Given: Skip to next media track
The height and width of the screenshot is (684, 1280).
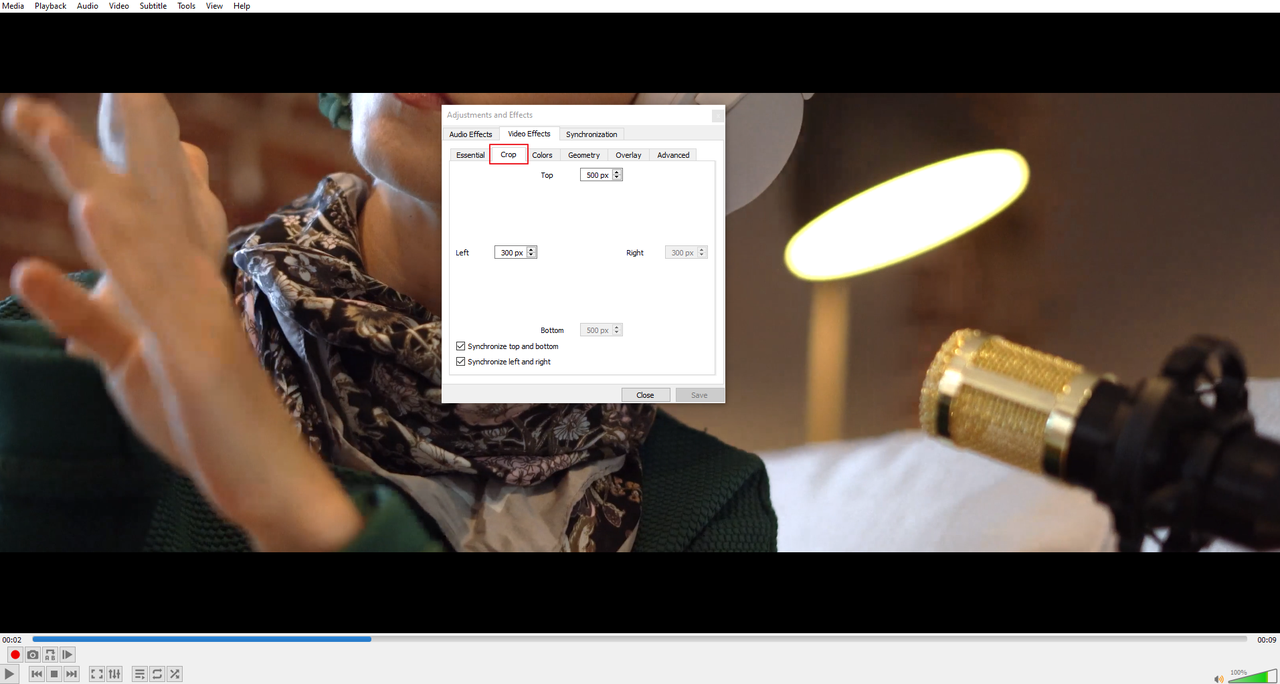Looking at the screenshot, I should (x=71, y=675).
